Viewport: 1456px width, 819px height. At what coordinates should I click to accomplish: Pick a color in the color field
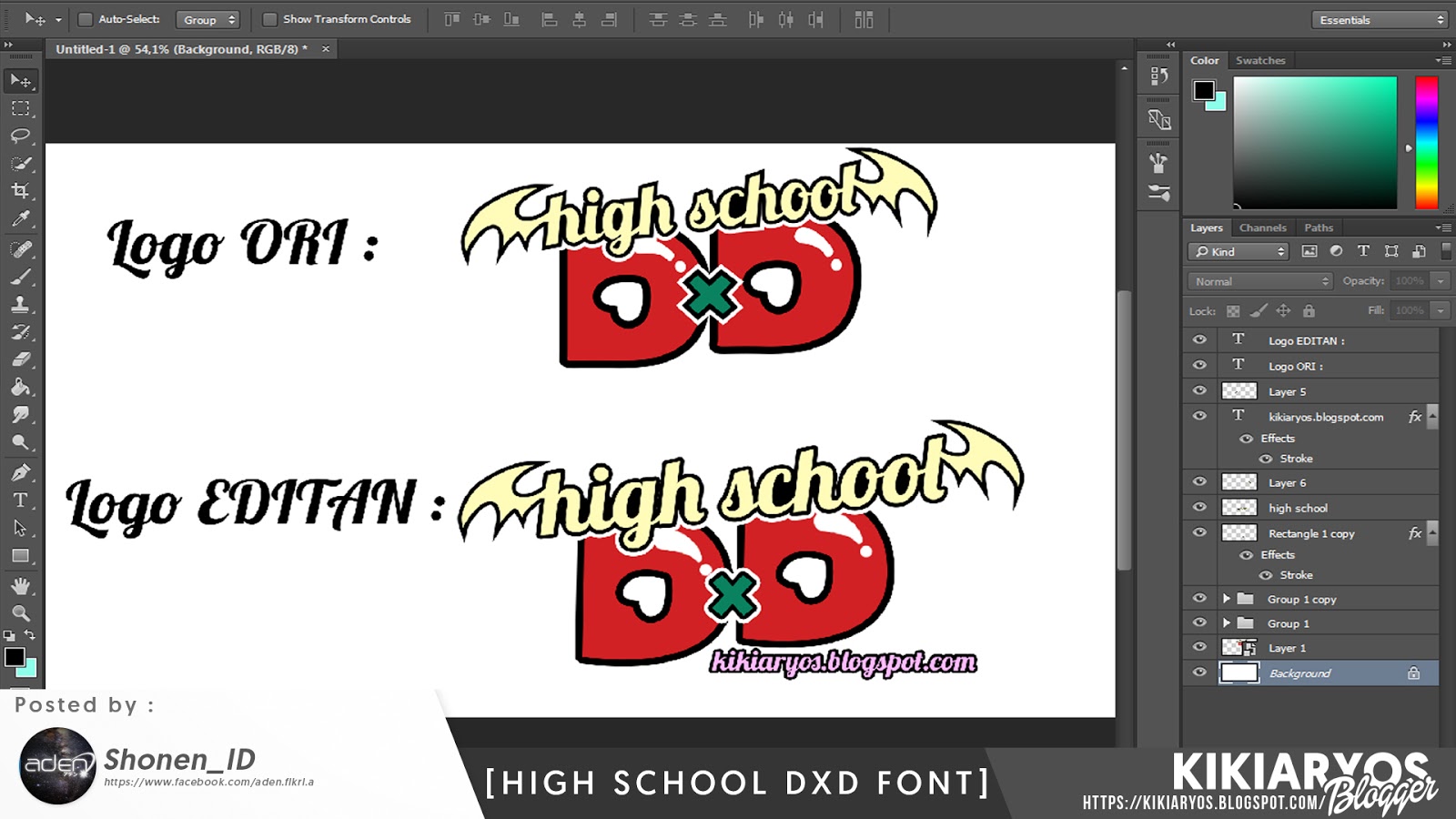coord(1315,143)
